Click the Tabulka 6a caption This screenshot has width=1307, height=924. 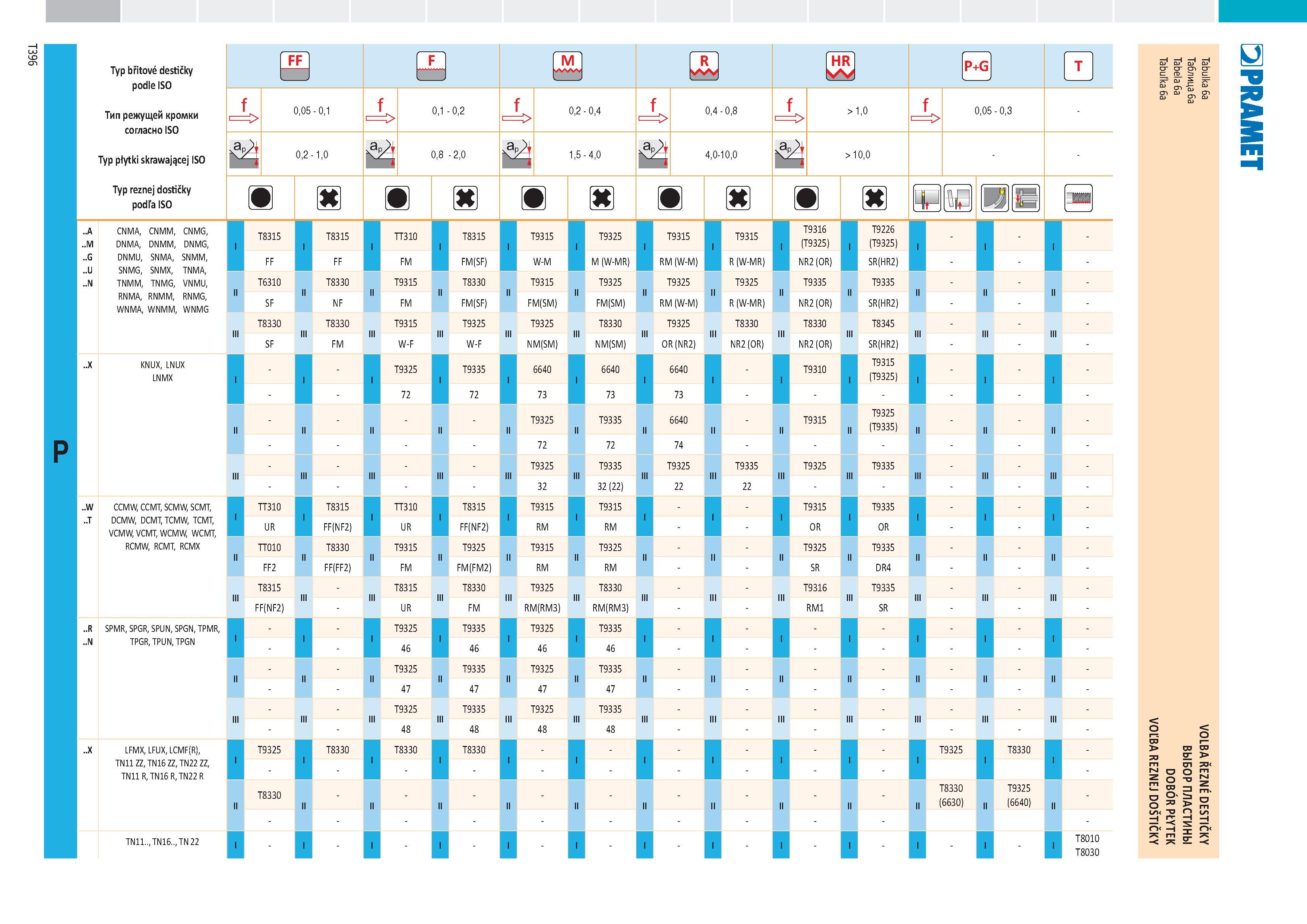click(1205, 79)
